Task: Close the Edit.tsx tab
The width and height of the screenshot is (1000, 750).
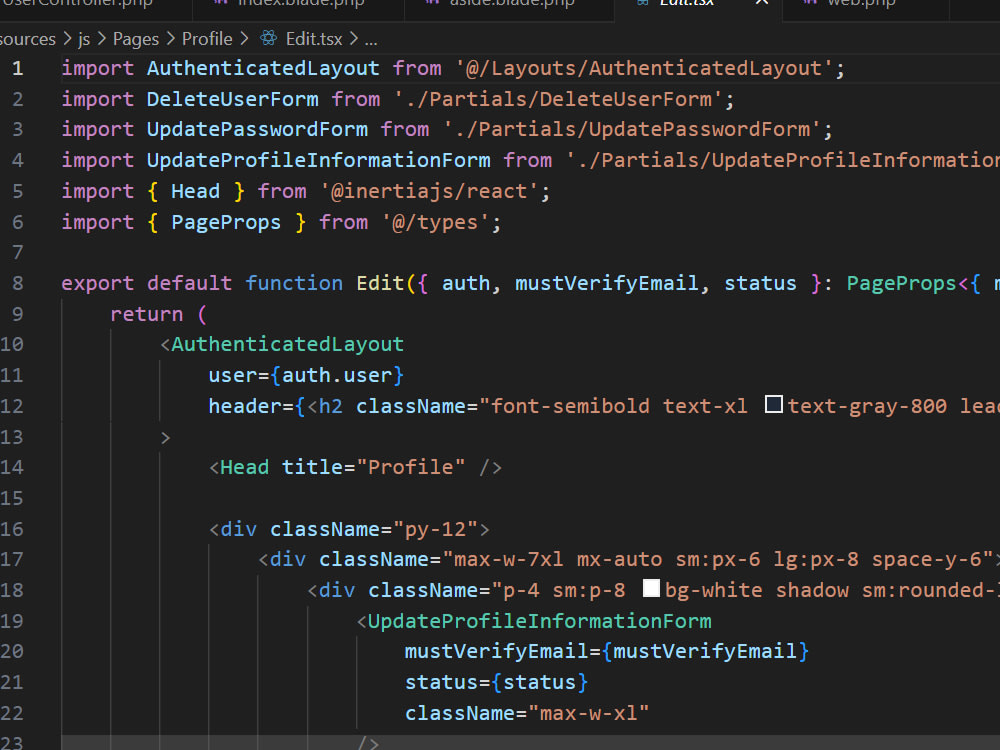Action: [x=761, y=3]
